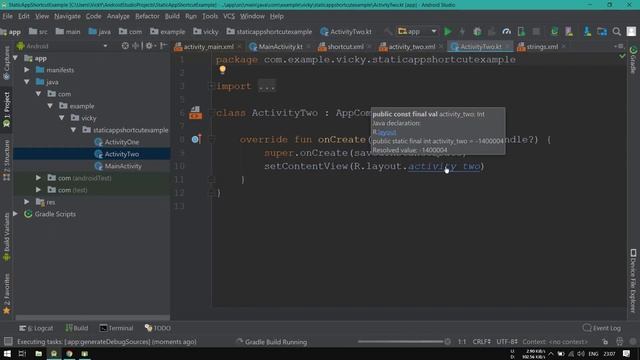Open the Build tool window
The width and height of the screenshot is (640, 360).
coord(77,328)
